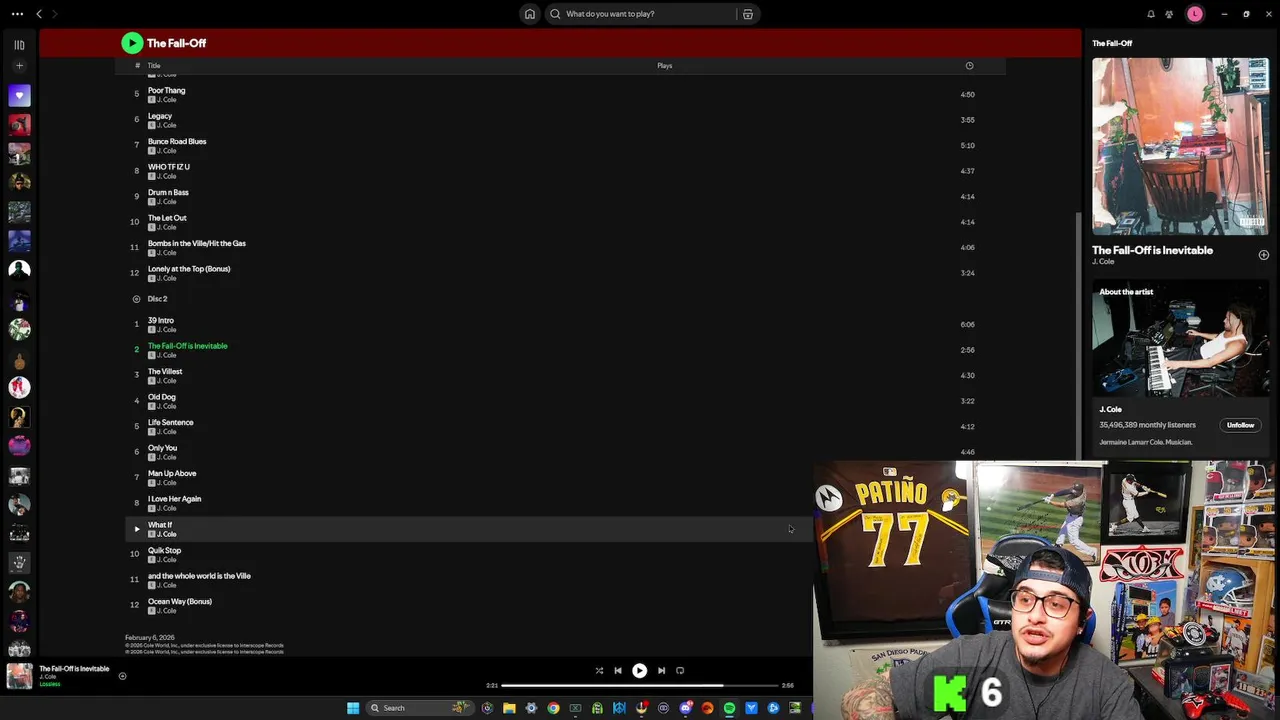This screenshot has width=1280, height=720.
Task: Select the track Old Dog
Action: (162, 397)
